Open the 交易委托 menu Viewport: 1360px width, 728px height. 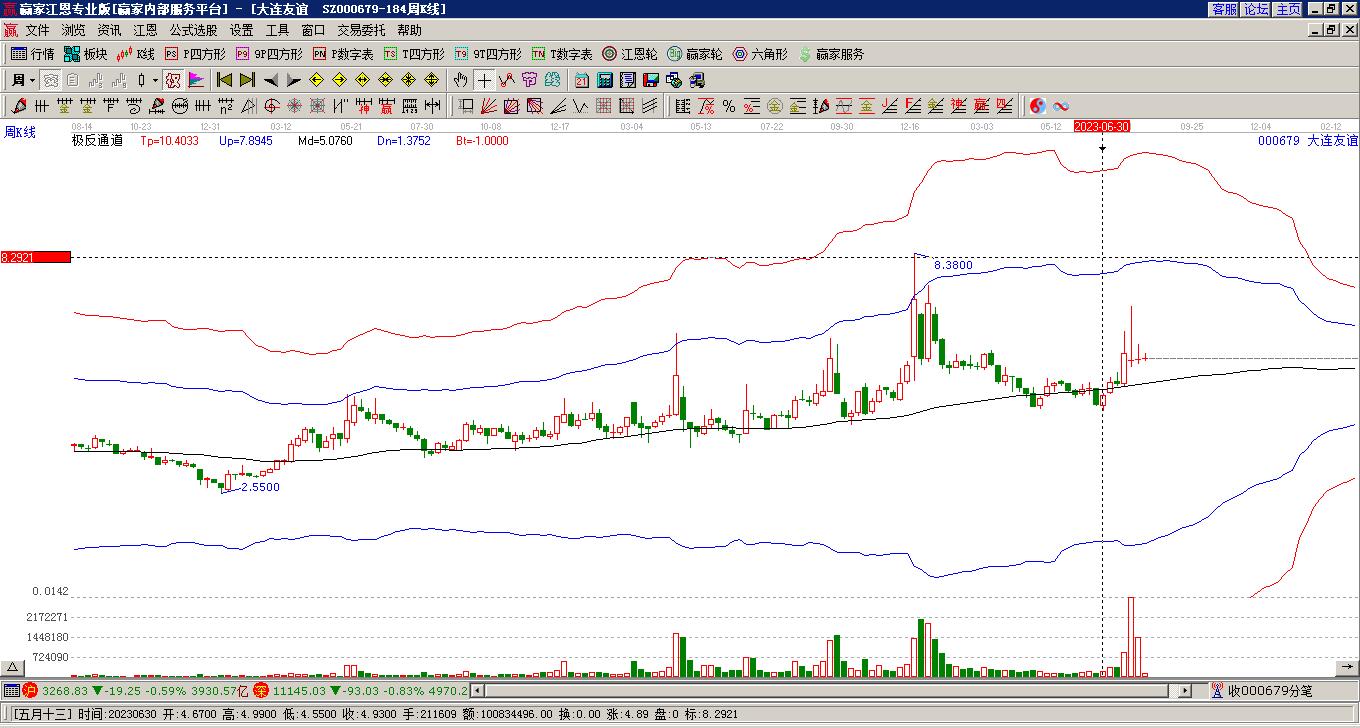[361, 30]
